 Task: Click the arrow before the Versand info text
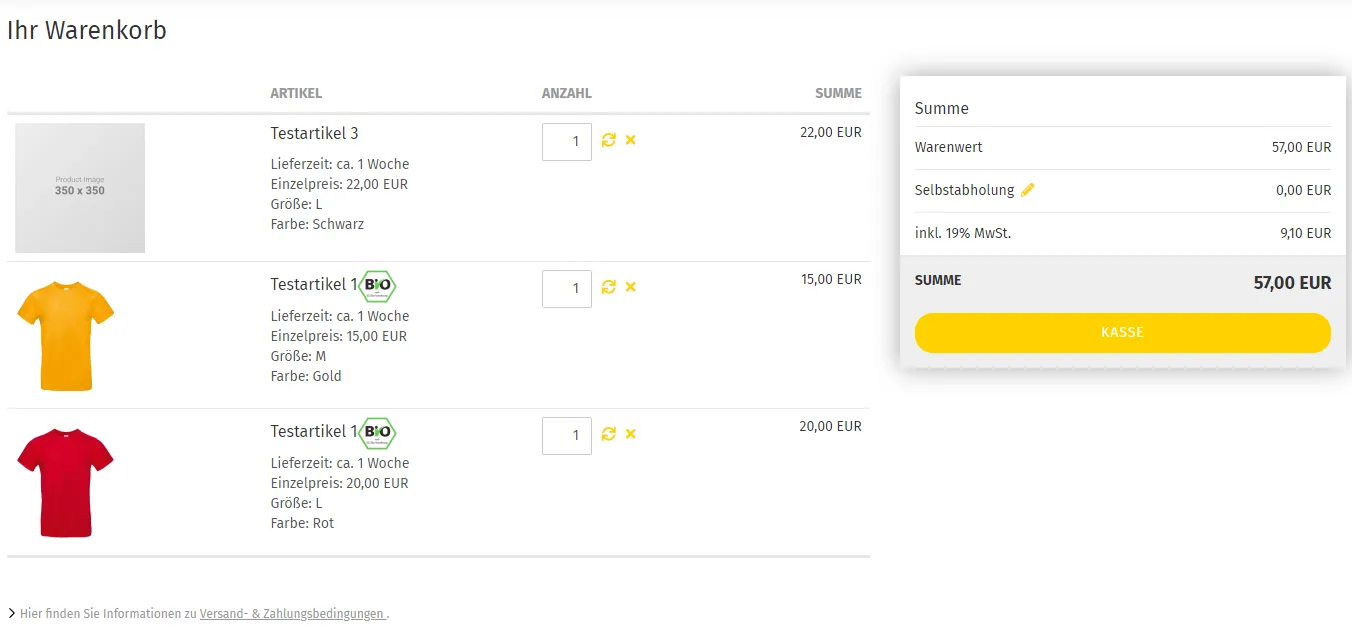[11, 614]
